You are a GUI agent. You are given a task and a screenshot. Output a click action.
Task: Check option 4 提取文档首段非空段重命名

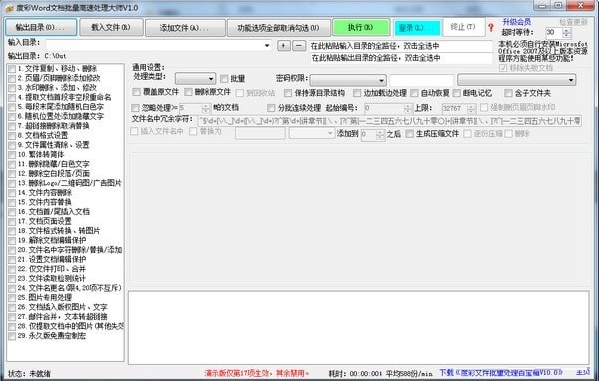(x=12, y=97)
